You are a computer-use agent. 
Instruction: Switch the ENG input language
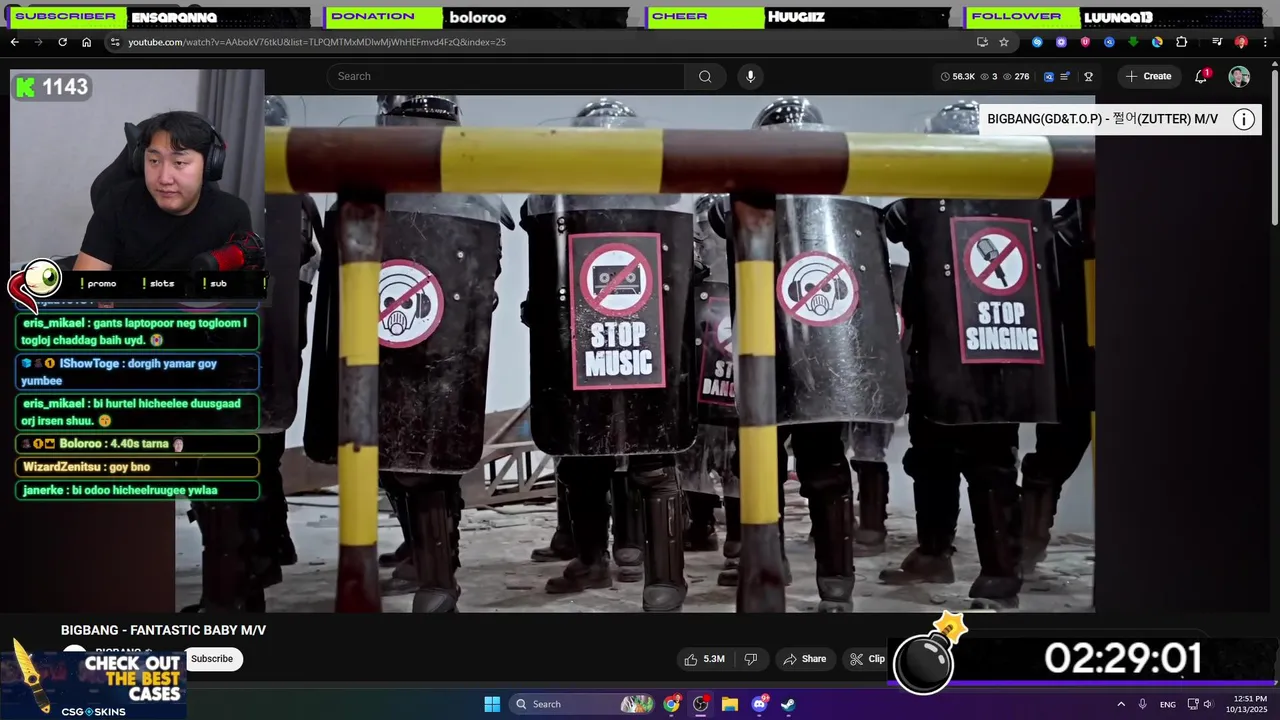pyautogui.click(x=1168, y=704)
